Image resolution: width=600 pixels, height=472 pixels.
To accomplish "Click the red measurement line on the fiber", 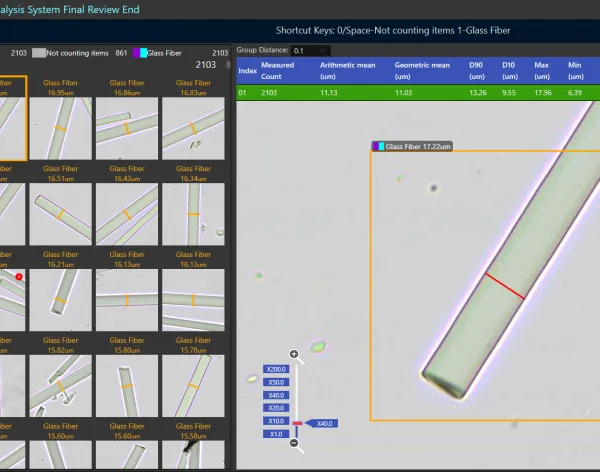I will click(x=505, y=286).
